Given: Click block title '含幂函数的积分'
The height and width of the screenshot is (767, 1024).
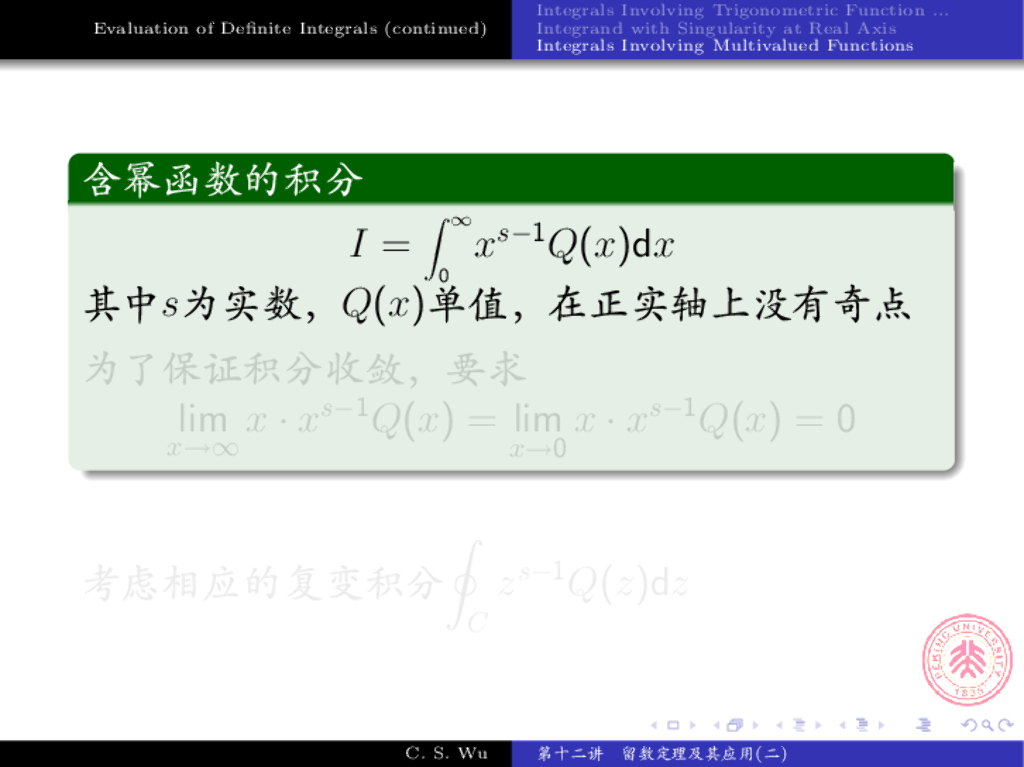Looking at the screenshot, I should [x=223, y=180].
